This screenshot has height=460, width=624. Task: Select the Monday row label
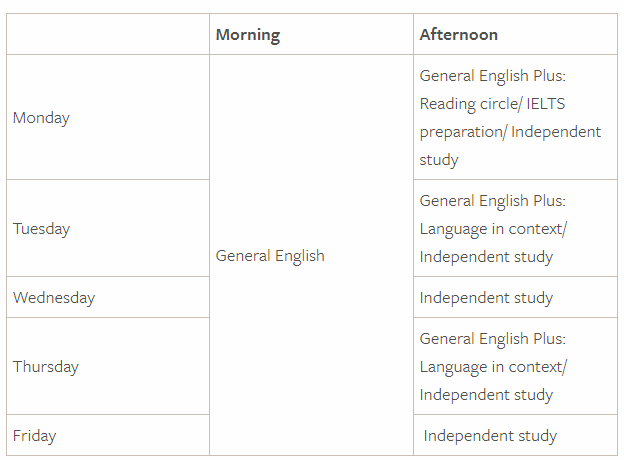[41, 118]
